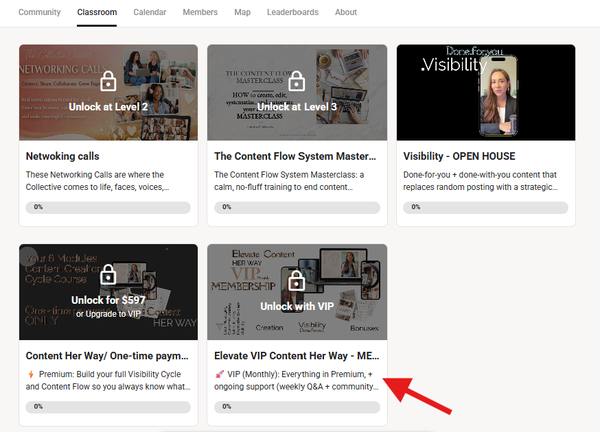Select Elevate VIP Content Her Way title
The width and height of the screenshot is (600, 432).
tap(295, 356)
